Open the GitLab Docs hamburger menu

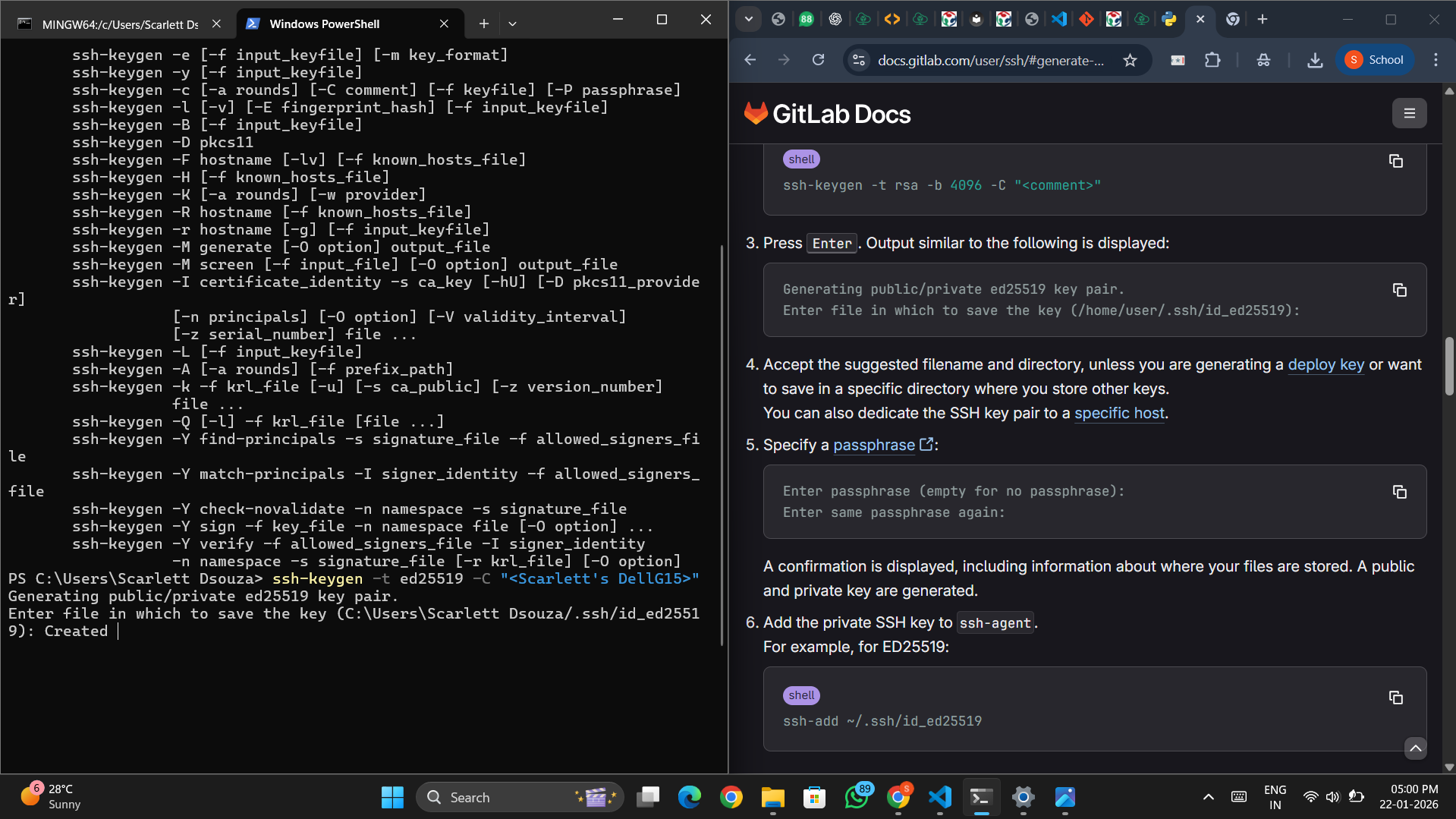(1409, 114)
